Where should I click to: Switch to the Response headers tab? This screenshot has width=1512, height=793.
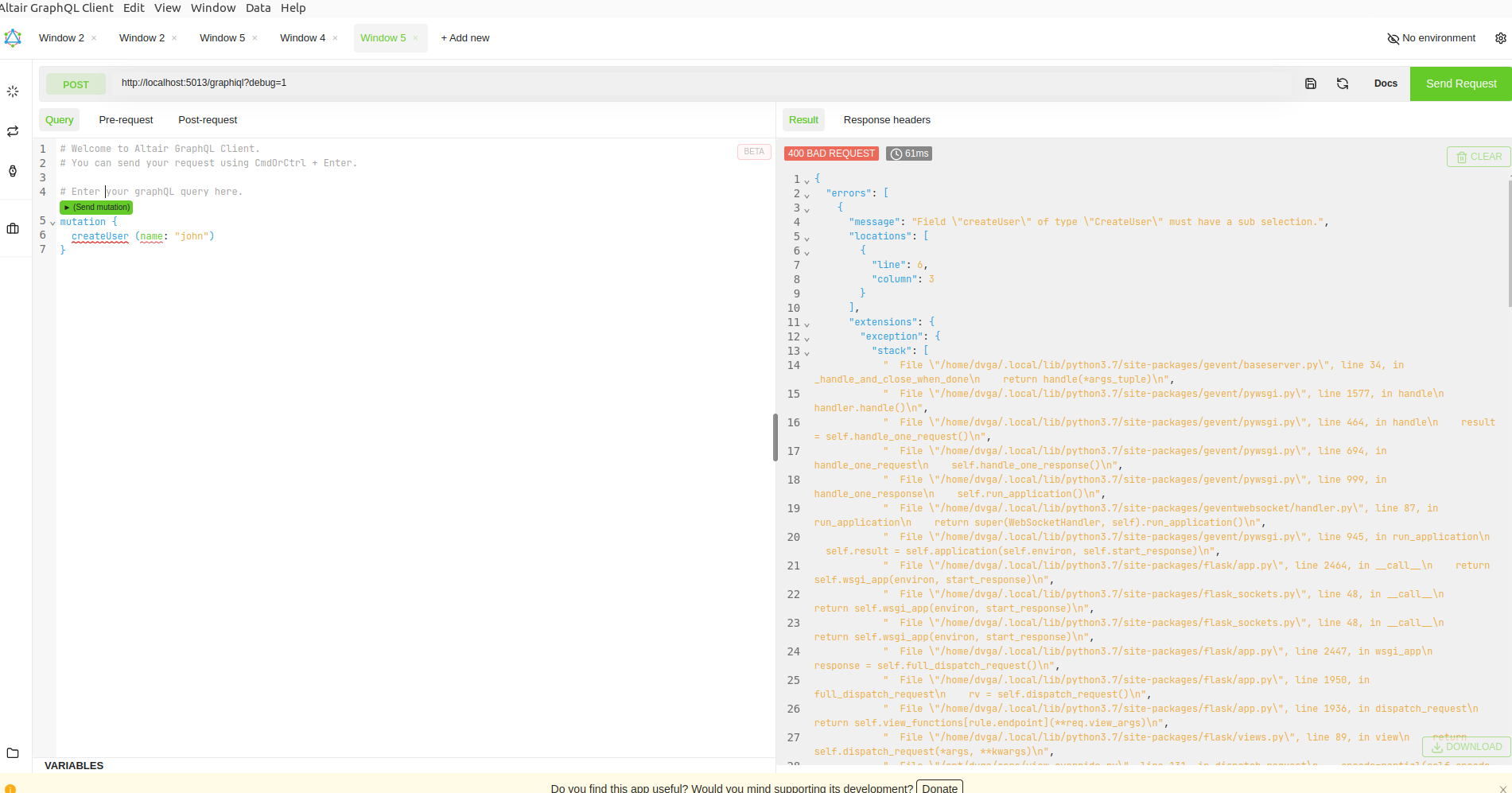(x=886, y=120)
